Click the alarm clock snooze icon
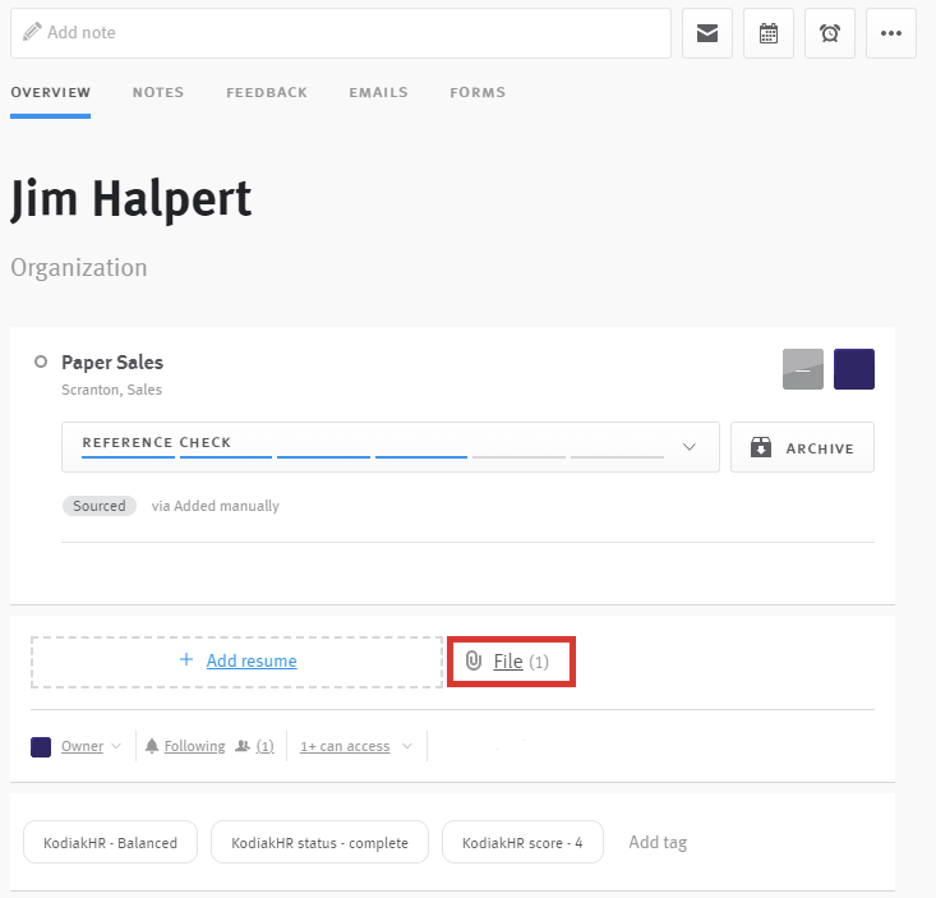The height and width of the screenshot is (898, 936). (830, 33)
